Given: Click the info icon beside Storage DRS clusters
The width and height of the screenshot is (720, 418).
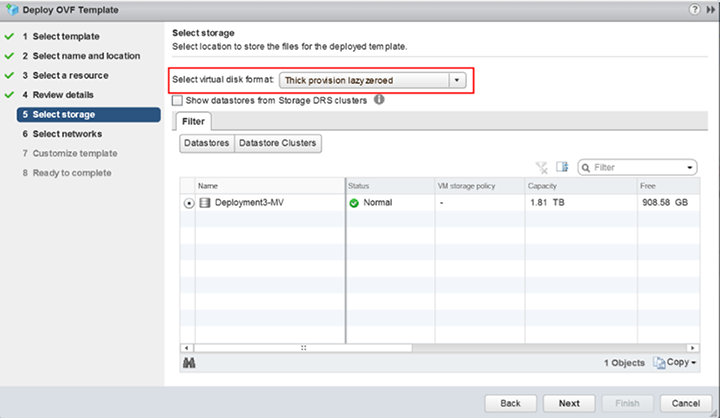Looking at the screenshot, I should point(379,100).
